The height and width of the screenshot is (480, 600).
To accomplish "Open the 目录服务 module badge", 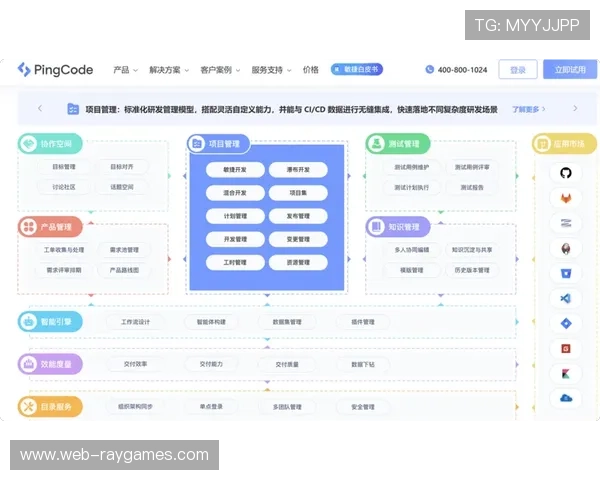I will 50,407.
